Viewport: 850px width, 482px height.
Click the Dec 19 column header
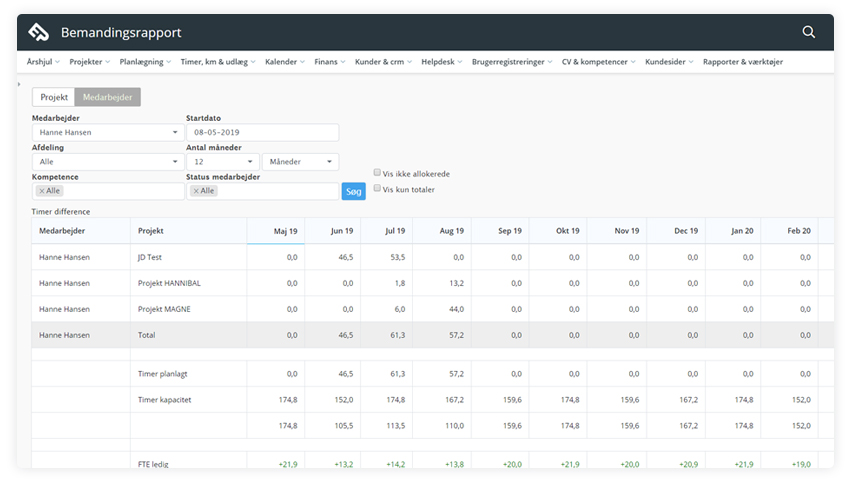click(x=676, y=230)
